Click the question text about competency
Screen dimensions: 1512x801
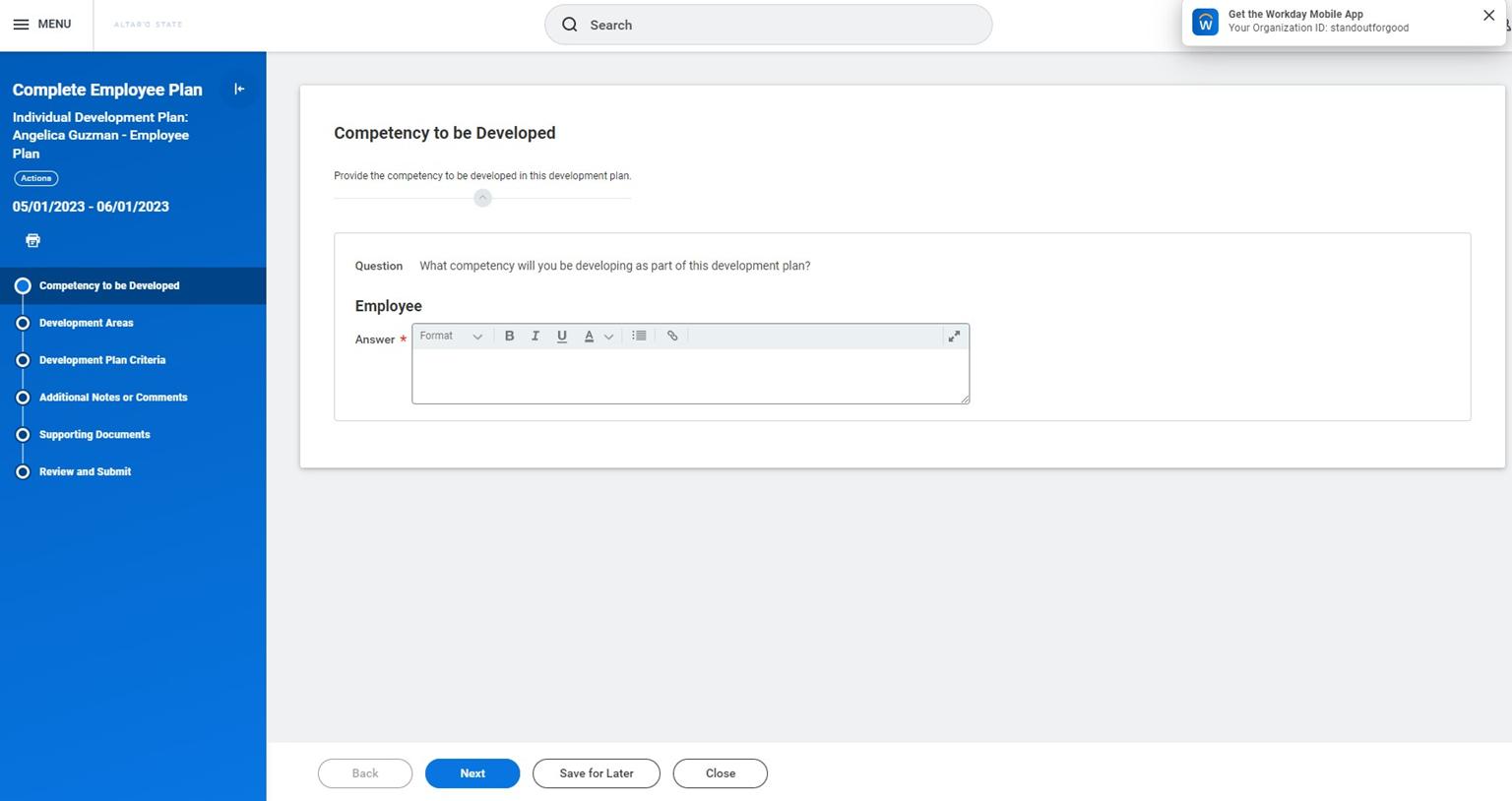pos(615,266)
